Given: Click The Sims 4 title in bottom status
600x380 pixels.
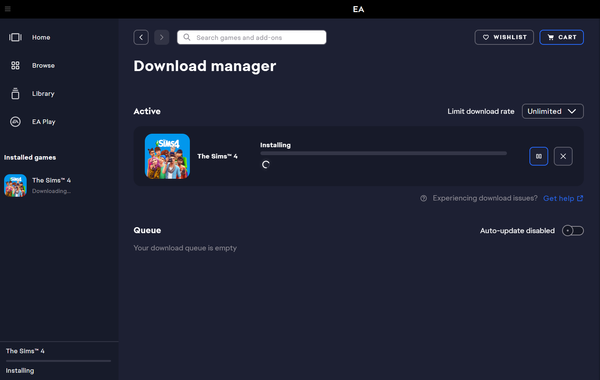Looking at the screenshot, I should click(x=25, y=351).
